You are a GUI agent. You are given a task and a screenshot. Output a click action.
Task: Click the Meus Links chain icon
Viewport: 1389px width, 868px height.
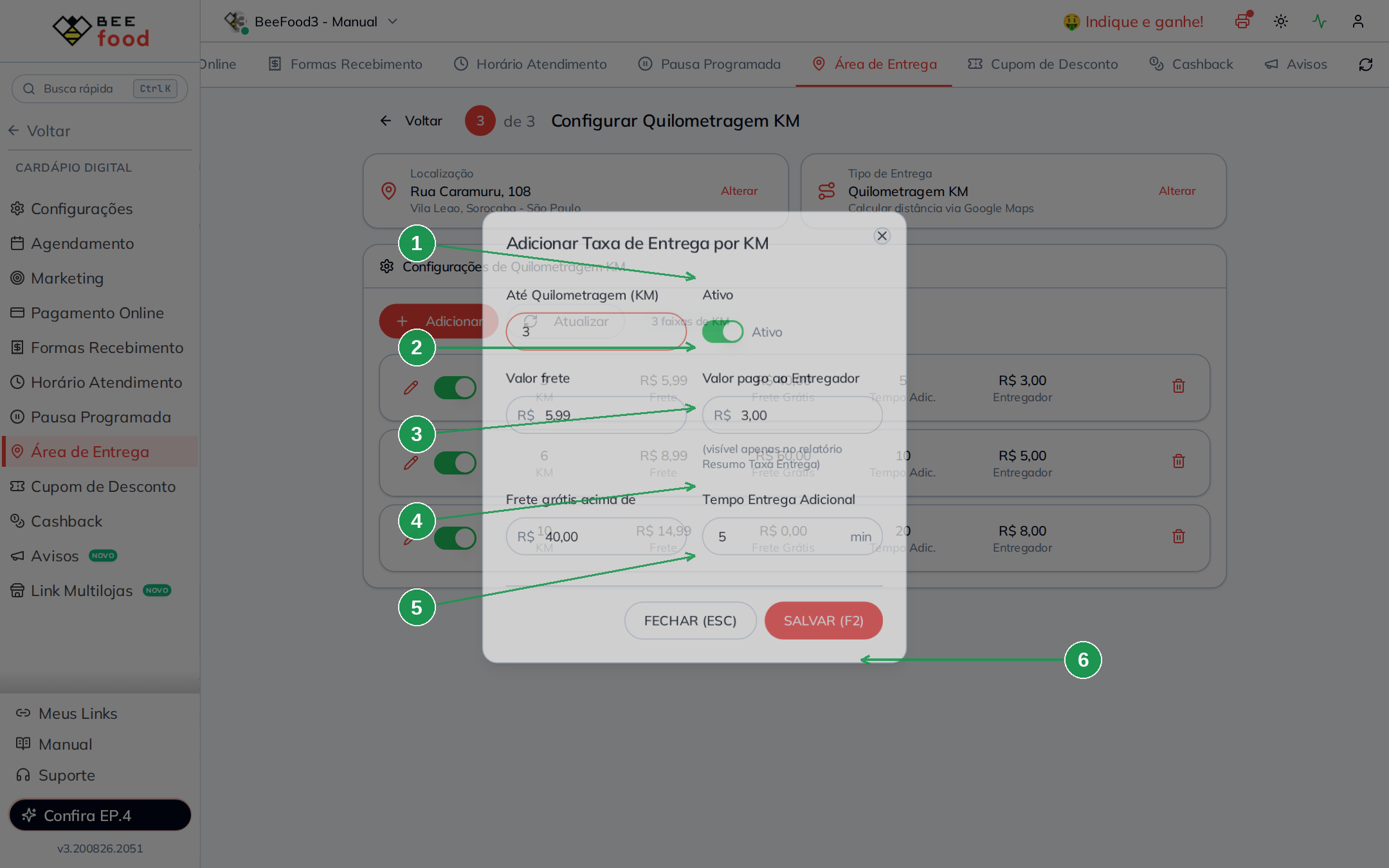tap(23, 713)
